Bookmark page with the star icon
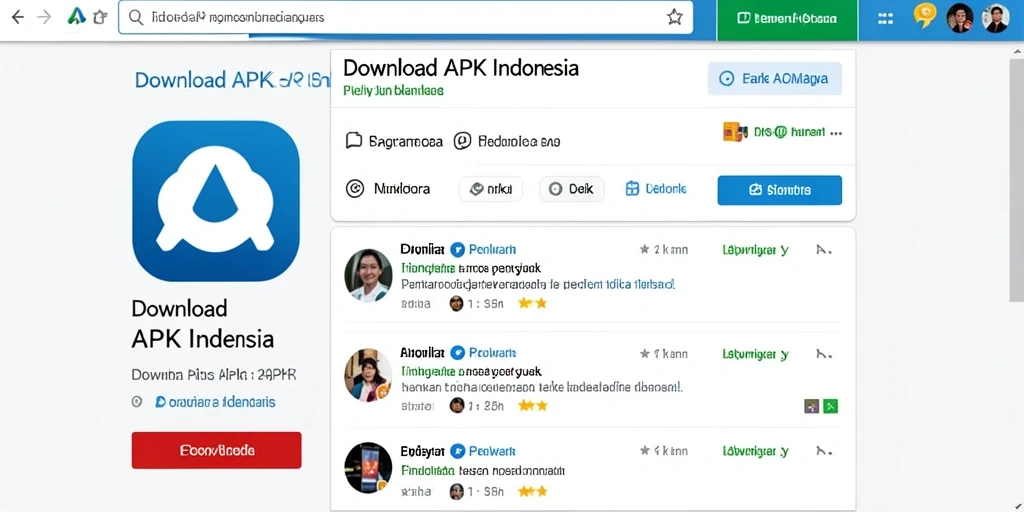Screen dimensions: 1024x512 click(675, 18)
